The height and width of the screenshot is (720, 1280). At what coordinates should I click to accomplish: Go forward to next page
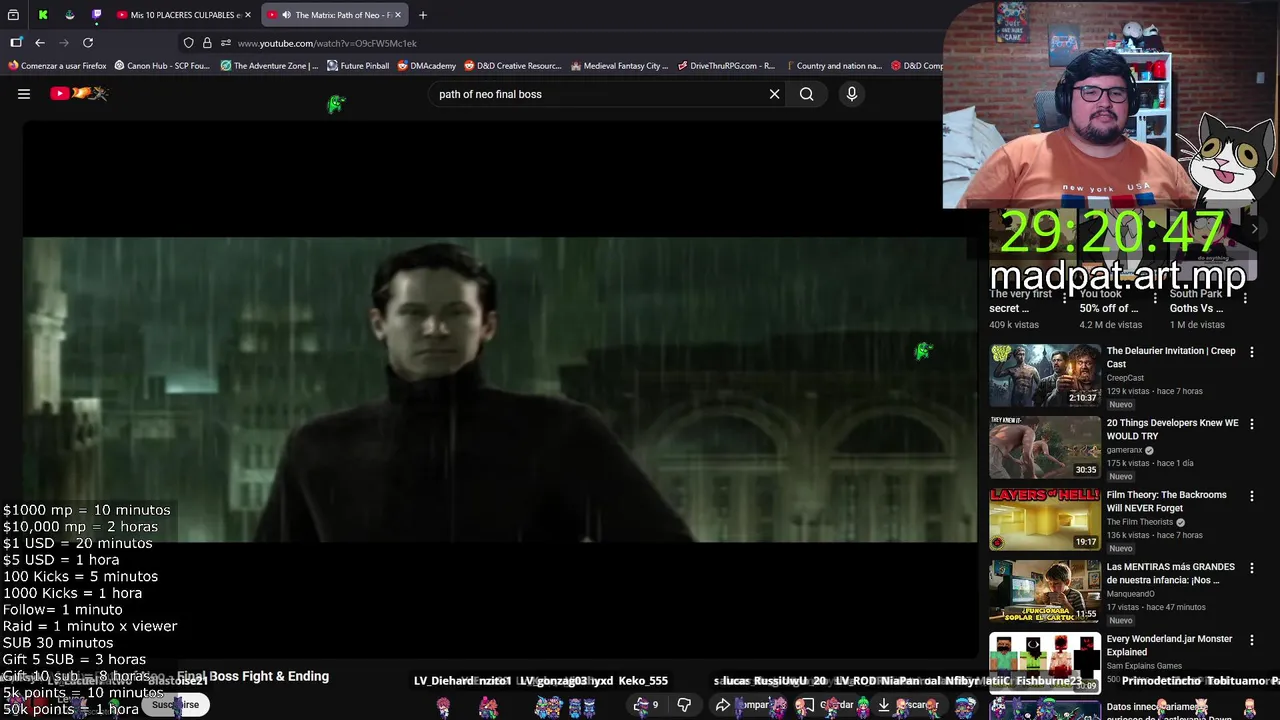click(x=64, y=43)
